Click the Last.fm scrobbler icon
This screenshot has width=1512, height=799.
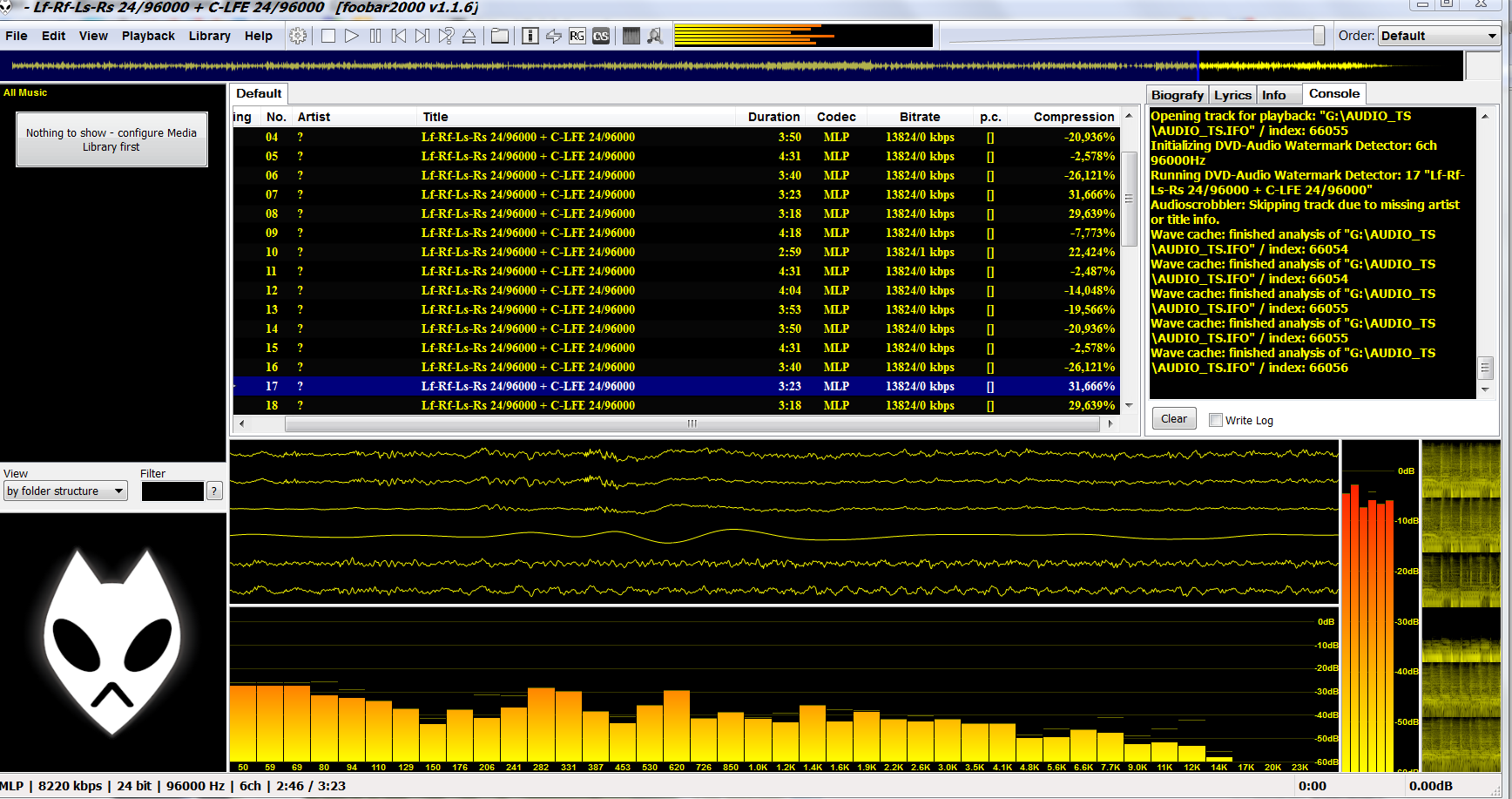(x=601, y=36)
